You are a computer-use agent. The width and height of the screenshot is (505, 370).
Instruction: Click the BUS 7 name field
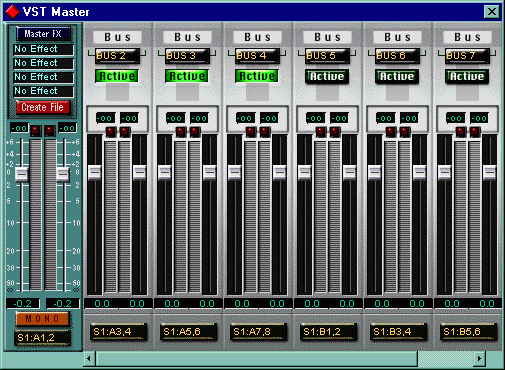click(x=467, y=56)
